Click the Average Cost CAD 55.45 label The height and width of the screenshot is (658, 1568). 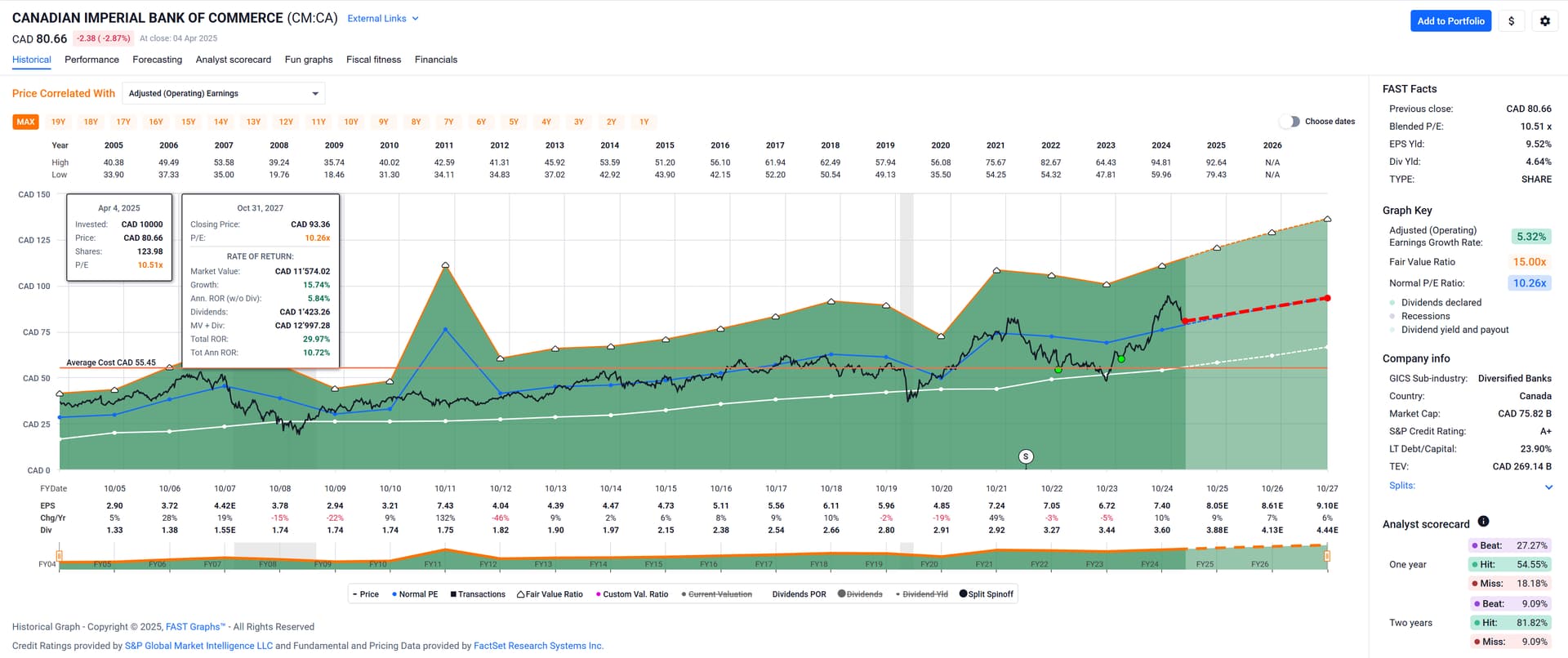coord(111,362)
